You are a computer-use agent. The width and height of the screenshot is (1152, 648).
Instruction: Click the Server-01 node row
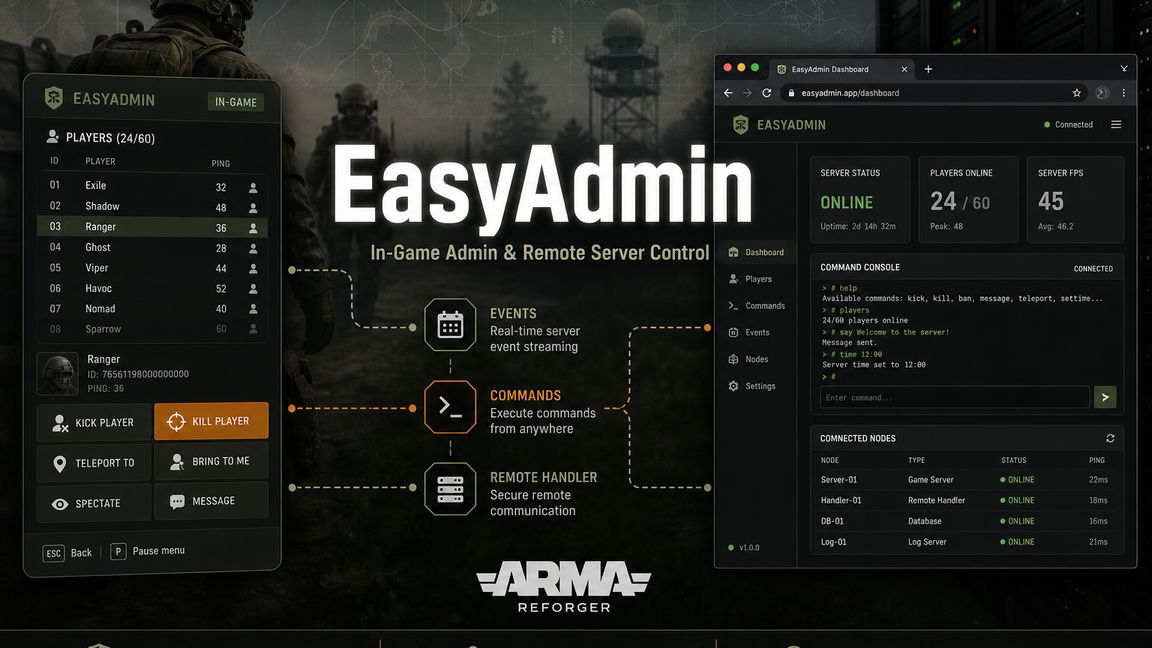[x=966, y=480]
